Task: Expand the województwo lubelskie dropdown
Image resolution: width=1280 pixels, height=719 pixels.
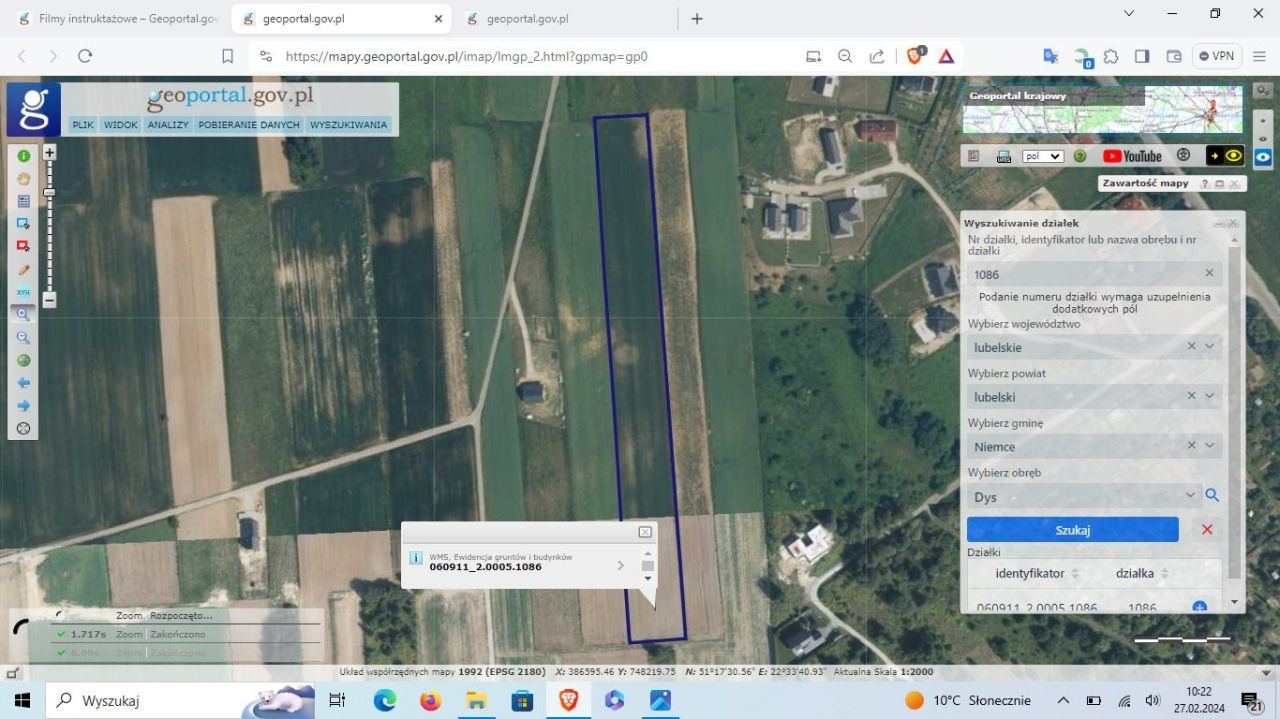Action: [1210, 347]
